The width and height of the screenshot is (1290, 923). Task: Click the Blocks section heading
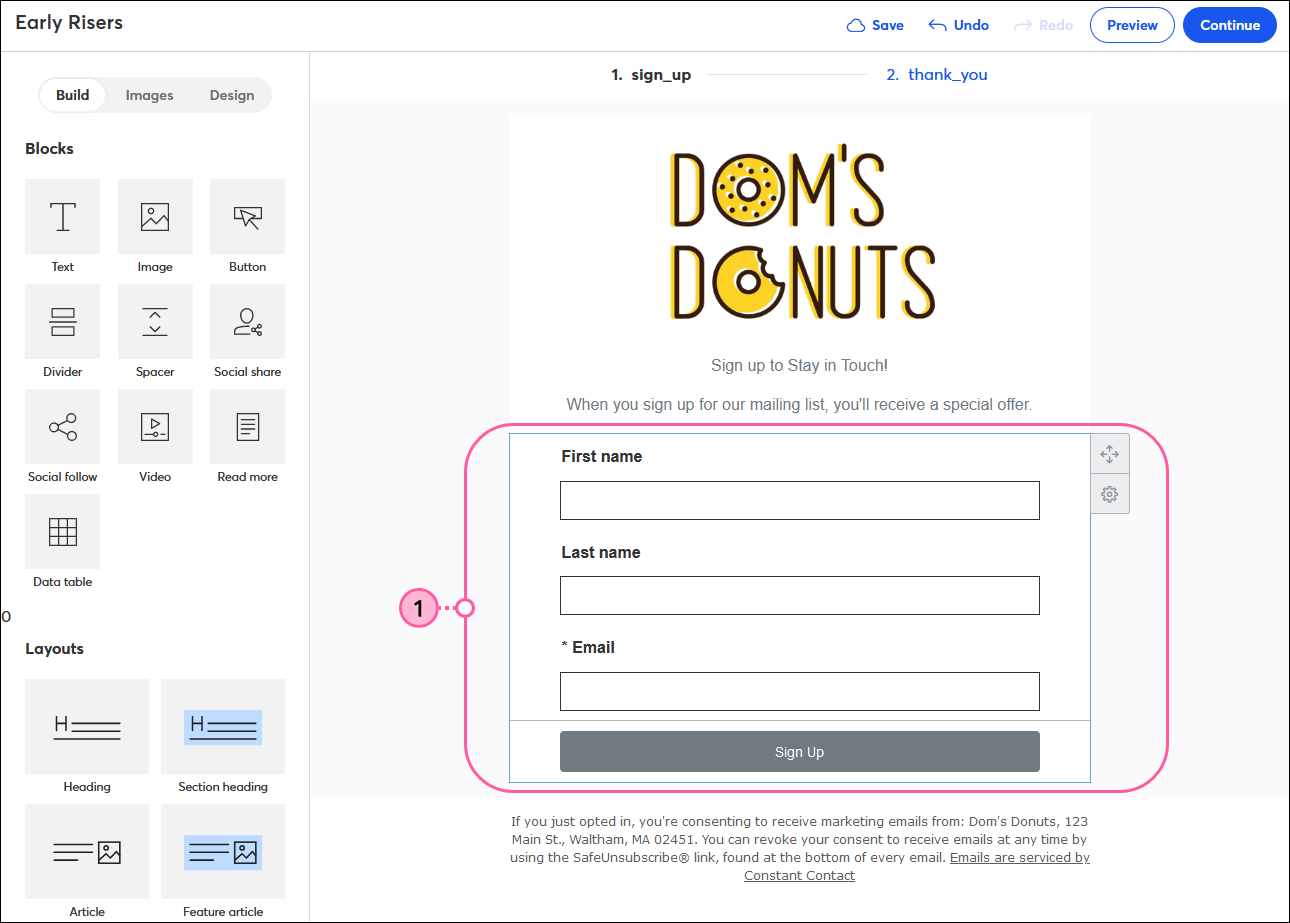click(x=49, y=149)
